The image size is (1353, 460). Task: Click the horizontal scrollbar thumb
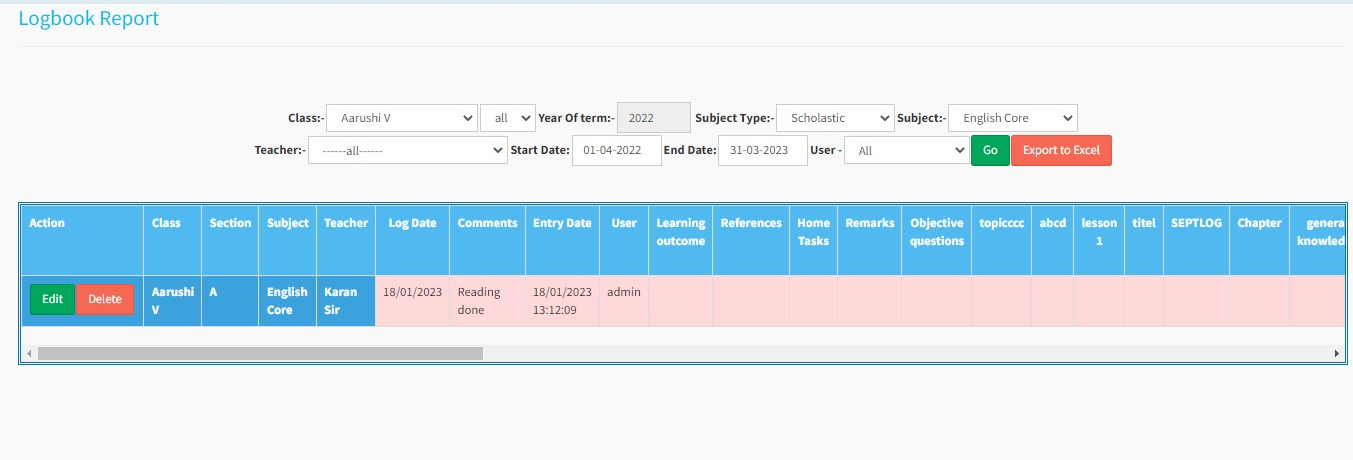(260, 353)
